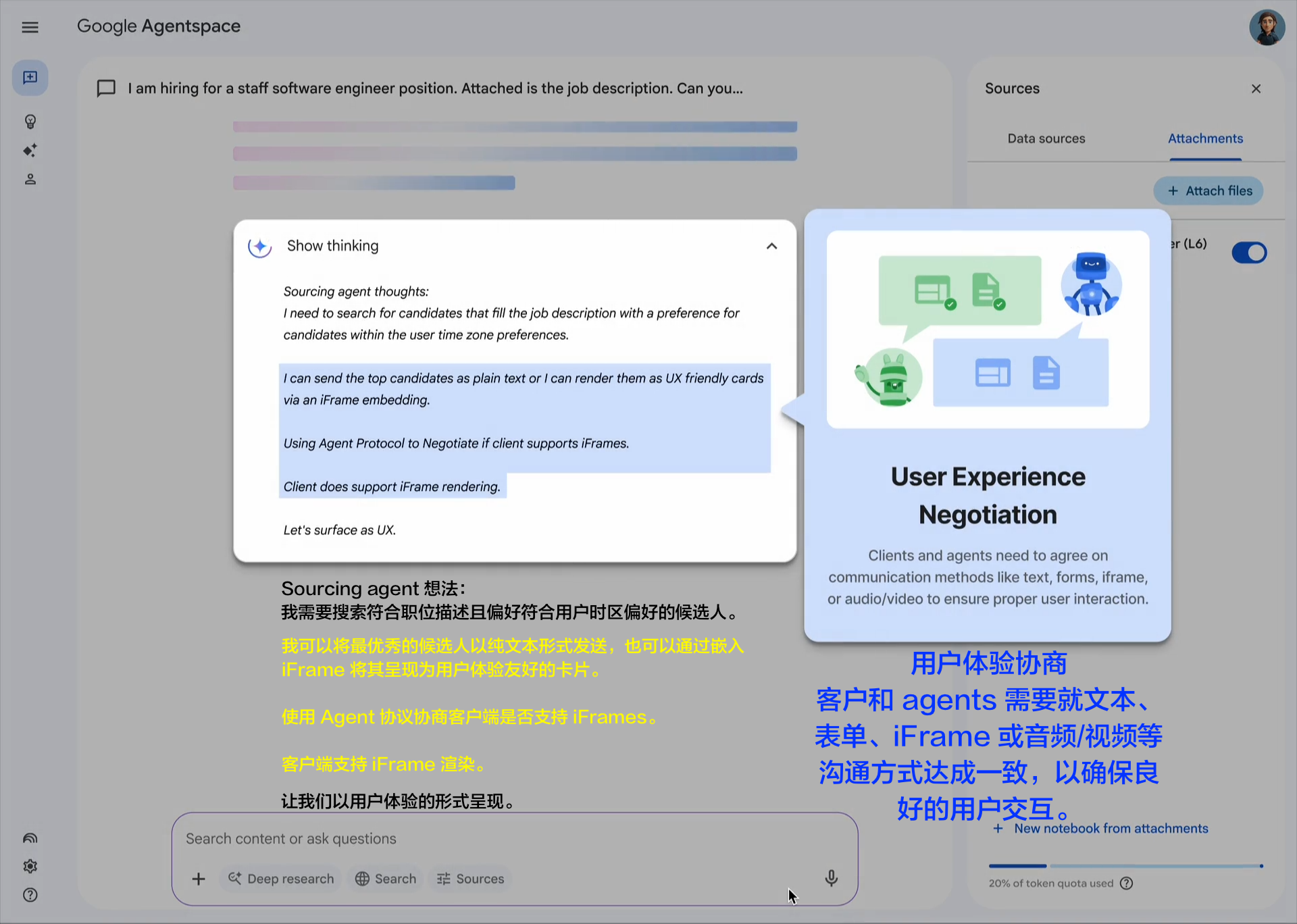This screenshot has width=1297, height=924.
Task: Toggle Deep research mode chip
Action: tap(281, 879)
